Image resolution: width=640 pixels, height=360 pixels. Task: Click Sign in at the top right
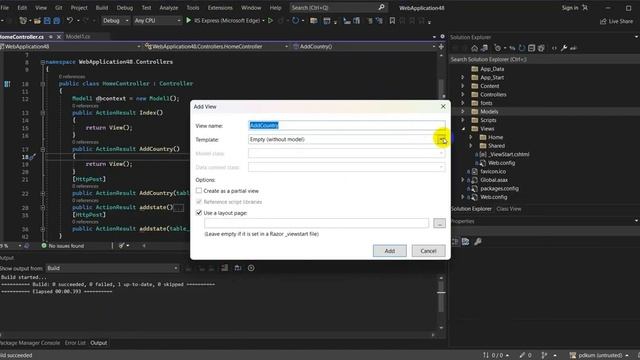pyautogui.click(x=570, y=8)
